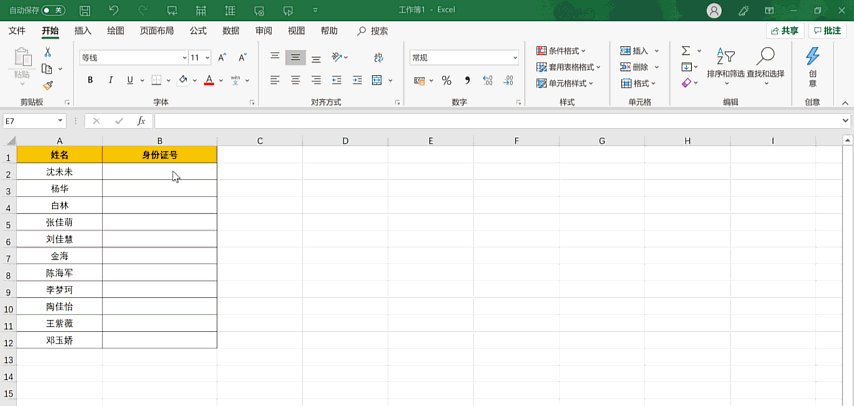Click the percent style icon
The image size is (854, 406).
[x=446, y=80]
